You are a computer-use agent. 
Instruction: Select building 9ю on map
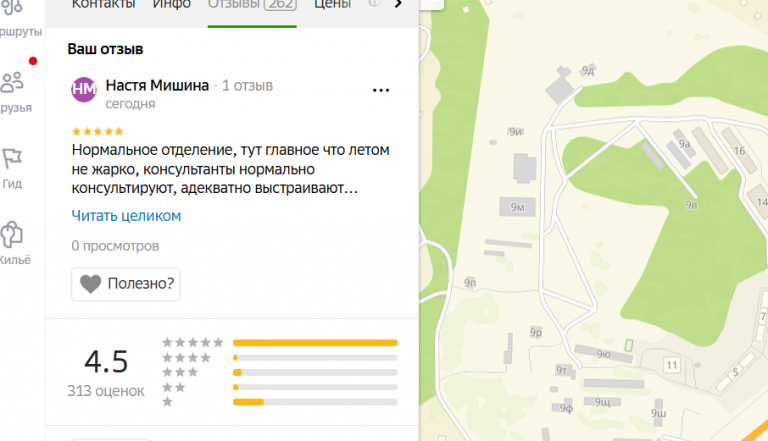coord(603,354)
